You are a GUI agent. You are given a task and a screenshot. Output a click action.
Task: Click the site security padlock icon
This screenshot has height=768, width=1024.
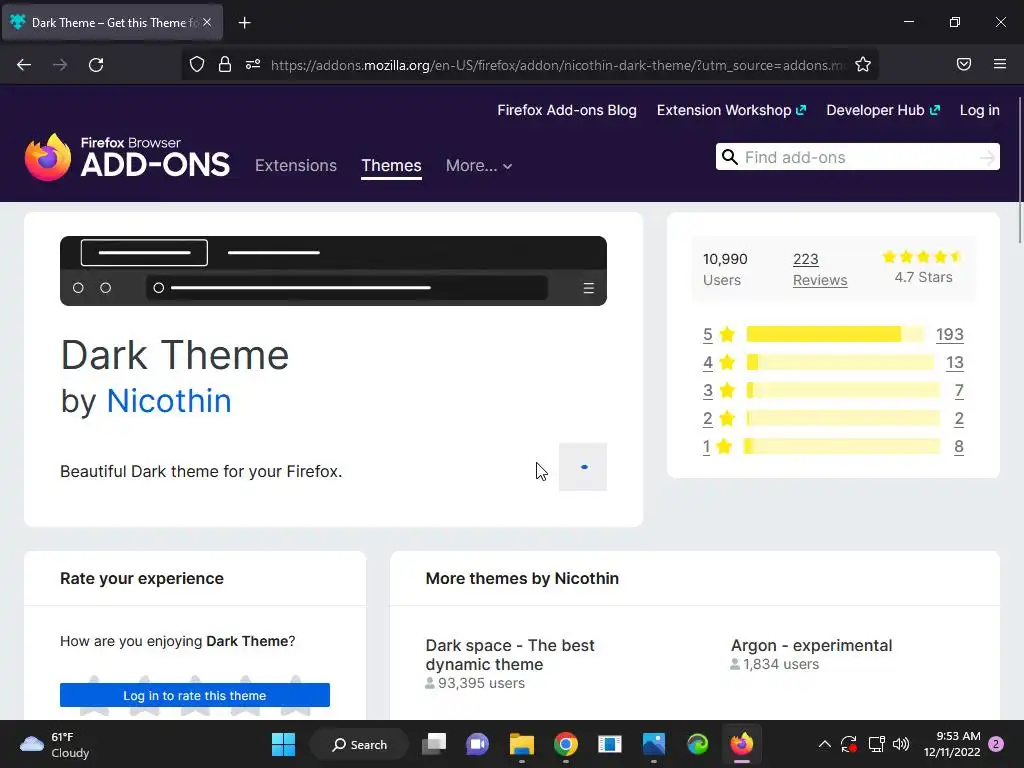click(x=225, y=64)
